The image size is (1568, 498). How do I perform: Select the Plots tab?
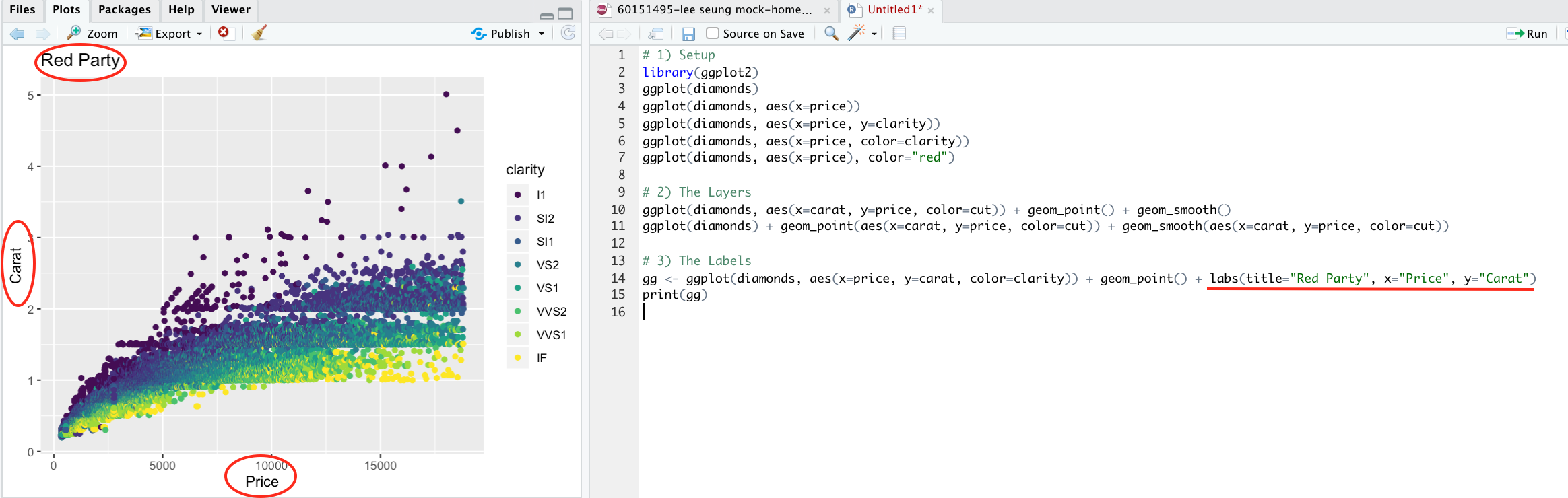pos(66,9)
